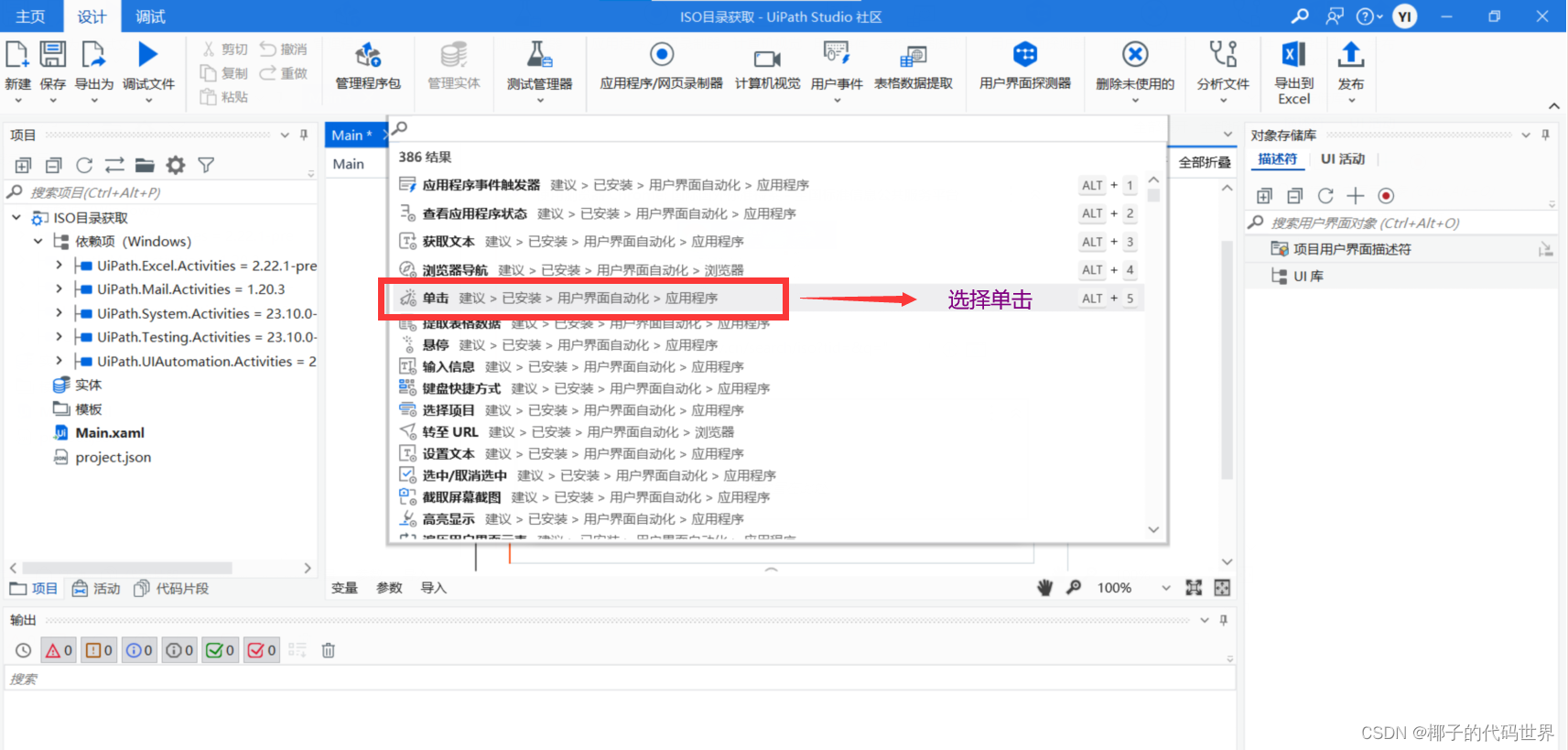The width and height of the screenshot is (1568, 750).
Task: Switch to 主页 ribbon tab
Action: tap(30, 16)
